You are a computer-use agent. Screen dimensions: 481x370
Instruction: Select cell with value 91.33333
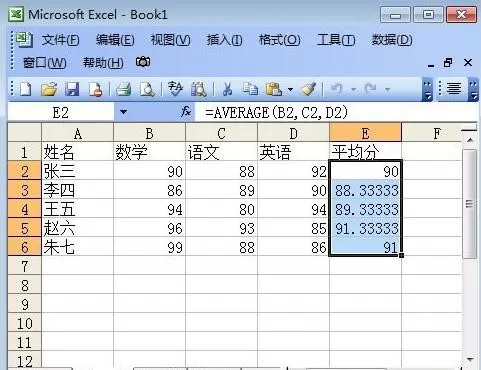tap(365, 228)
